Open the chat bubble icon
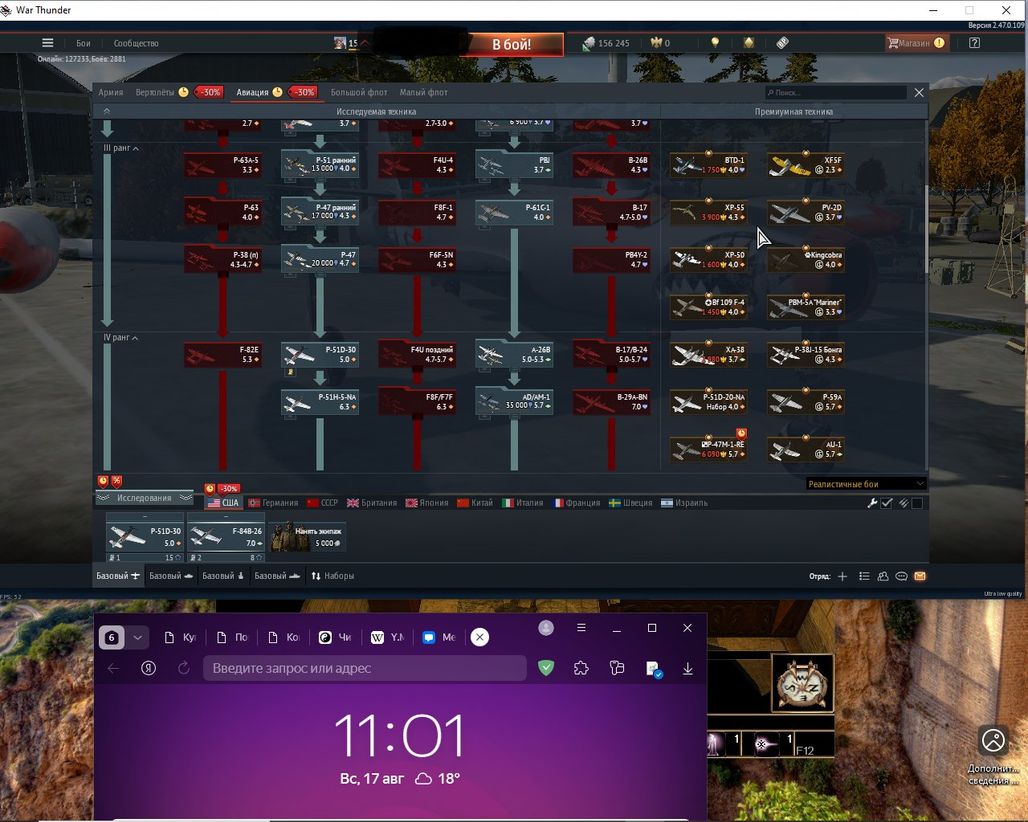Viewport: 1028px width, 822px height. pos(901,576)
